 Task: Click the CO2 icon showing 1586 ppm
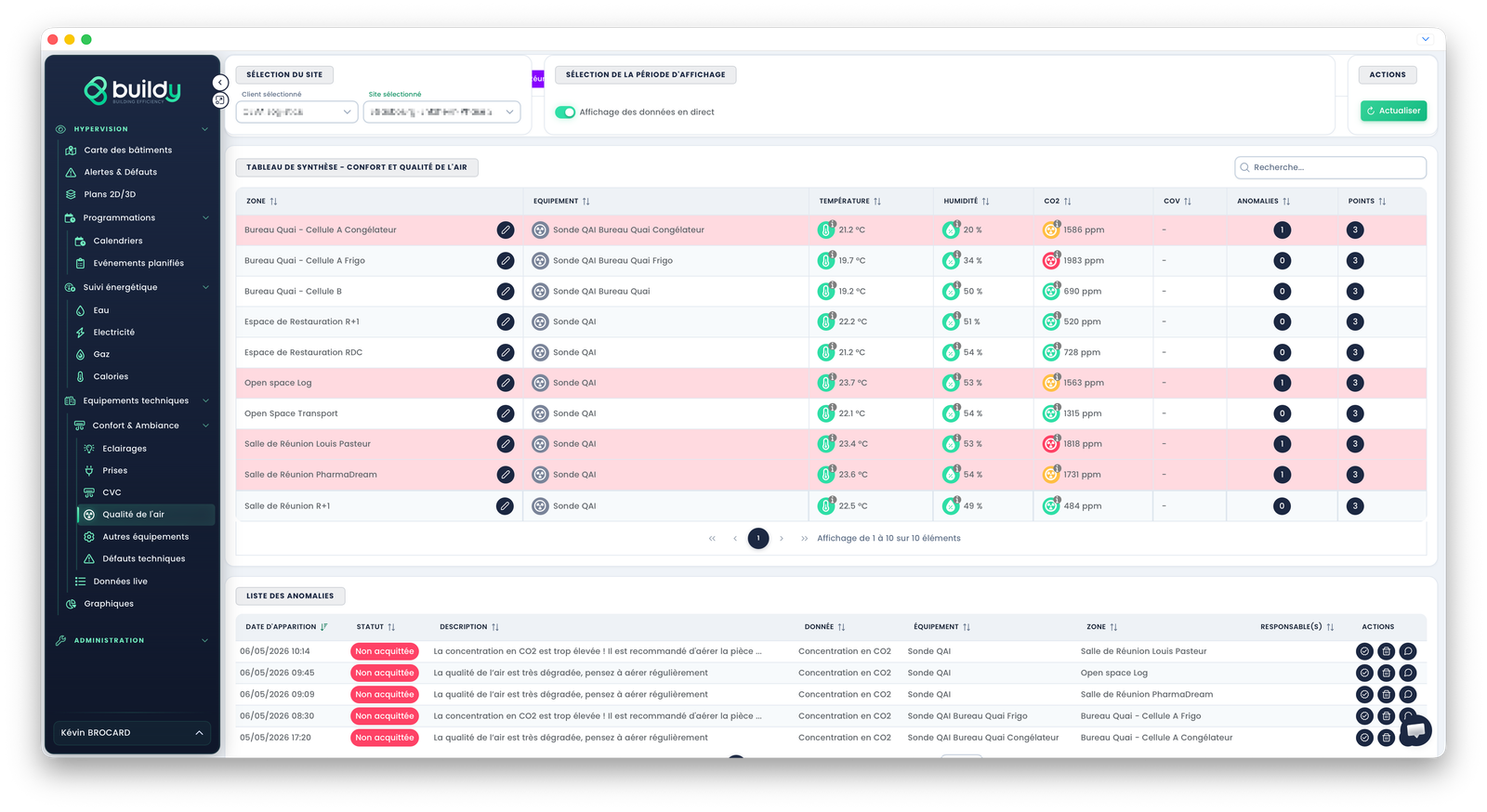pyautogui.click(x=1050, y=229)
